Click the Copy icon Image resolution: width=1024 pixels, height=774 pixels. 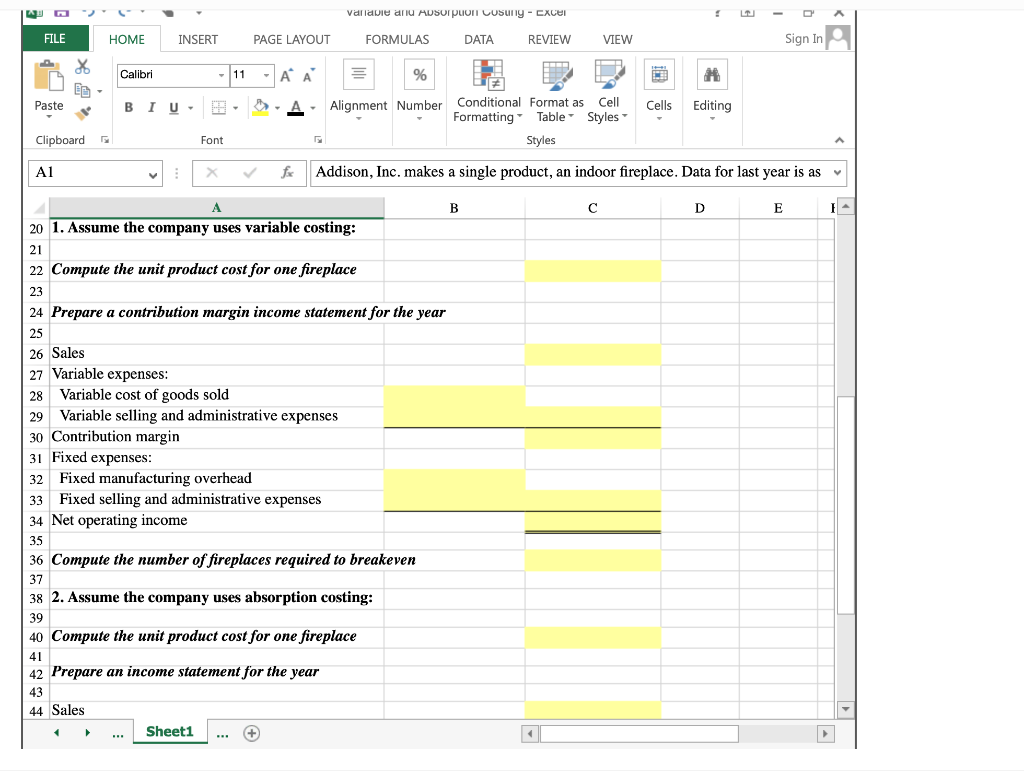(82, 90)
